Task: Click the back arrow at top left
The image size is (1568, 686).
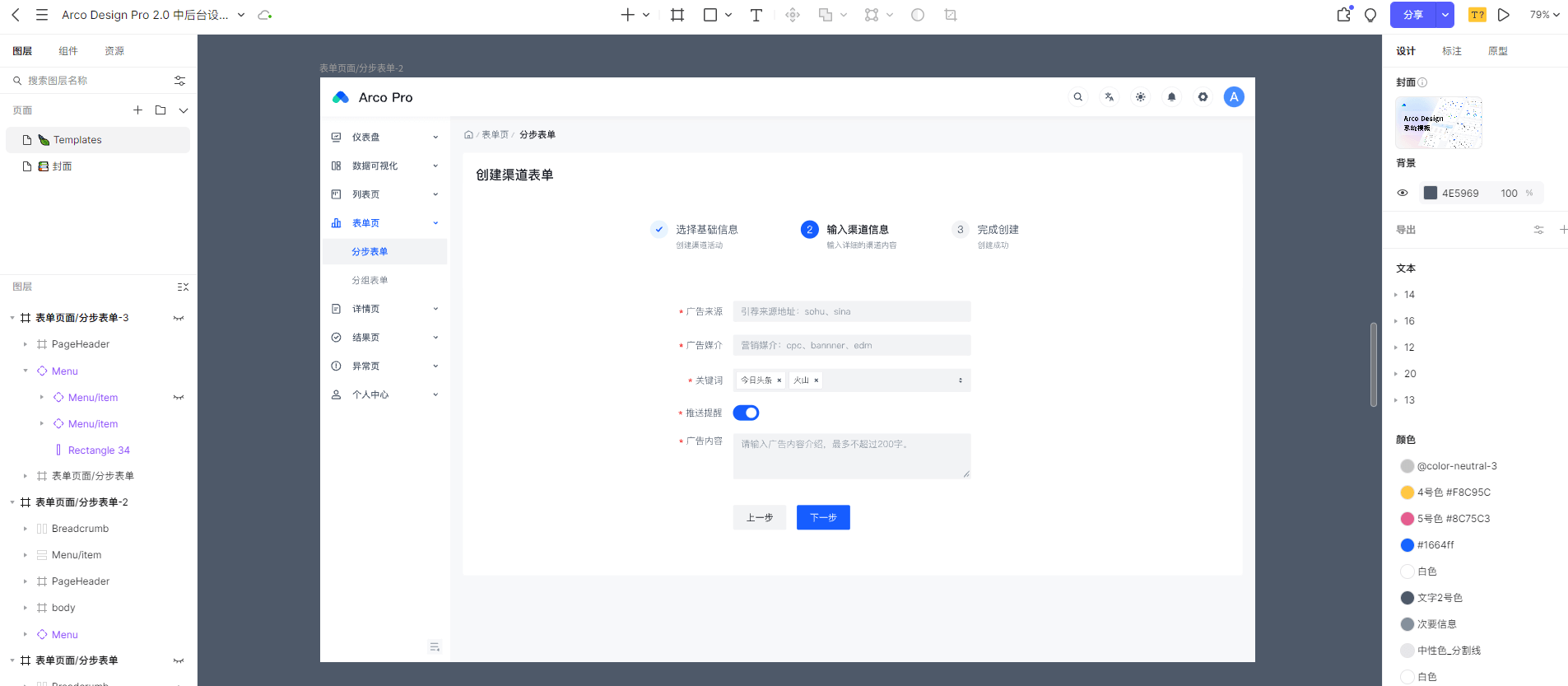Action: click(x=16, y=15)
